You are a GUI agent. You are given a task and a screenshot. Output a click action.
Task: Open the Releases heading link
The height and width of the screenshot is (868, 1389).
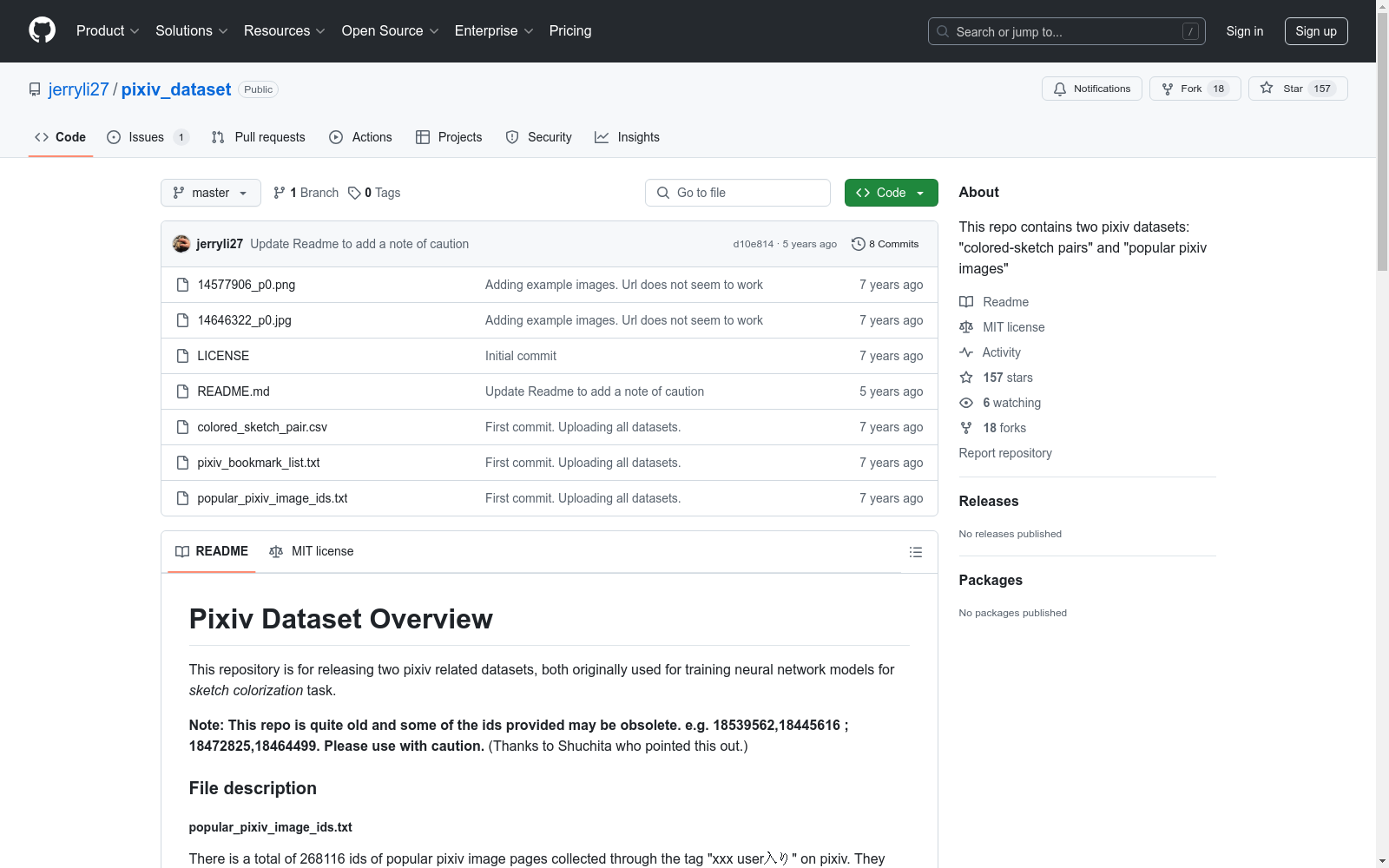coord(989,501)
